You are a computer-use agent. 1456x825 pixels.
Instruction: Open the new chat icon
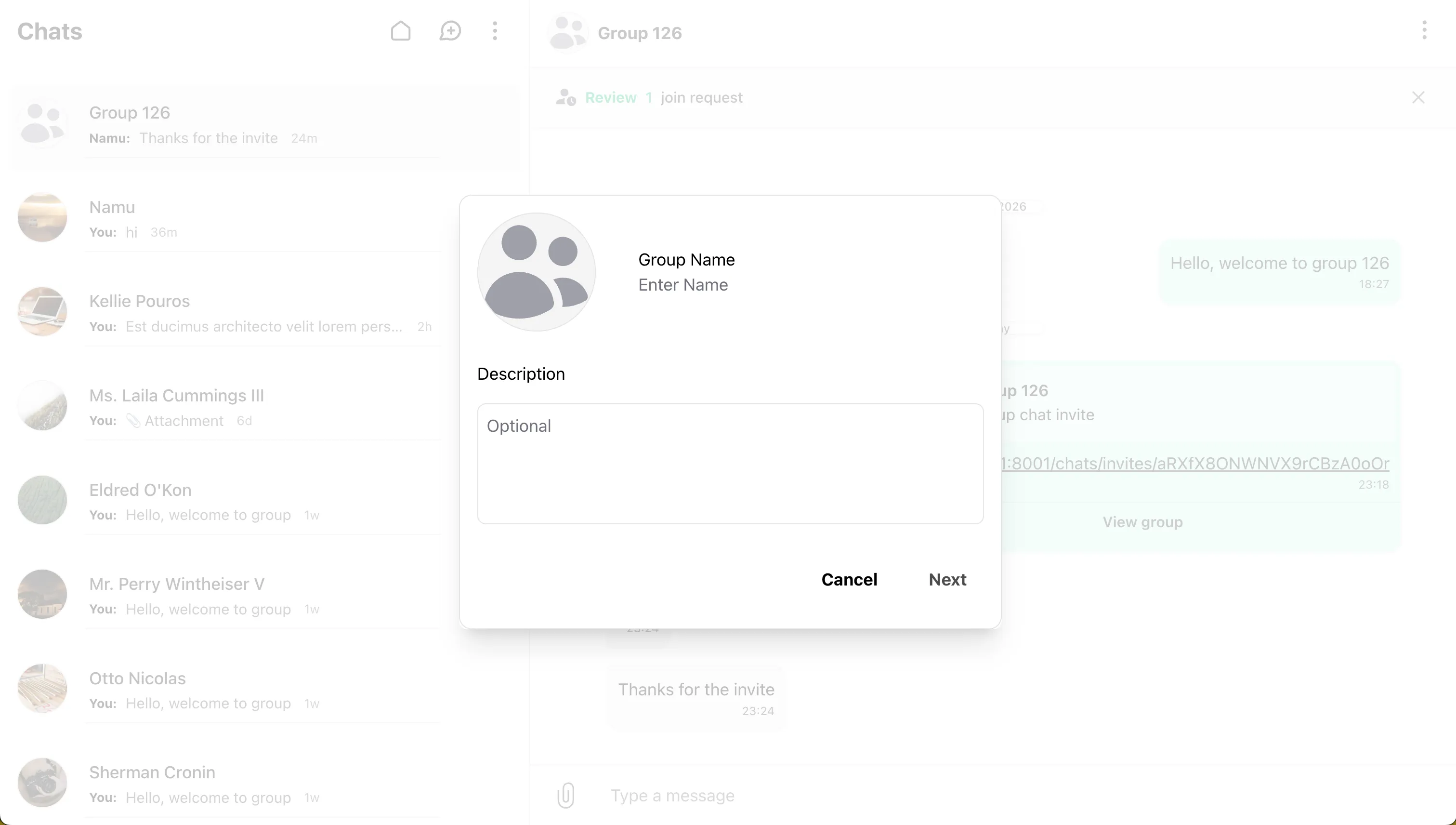[450, 31]
